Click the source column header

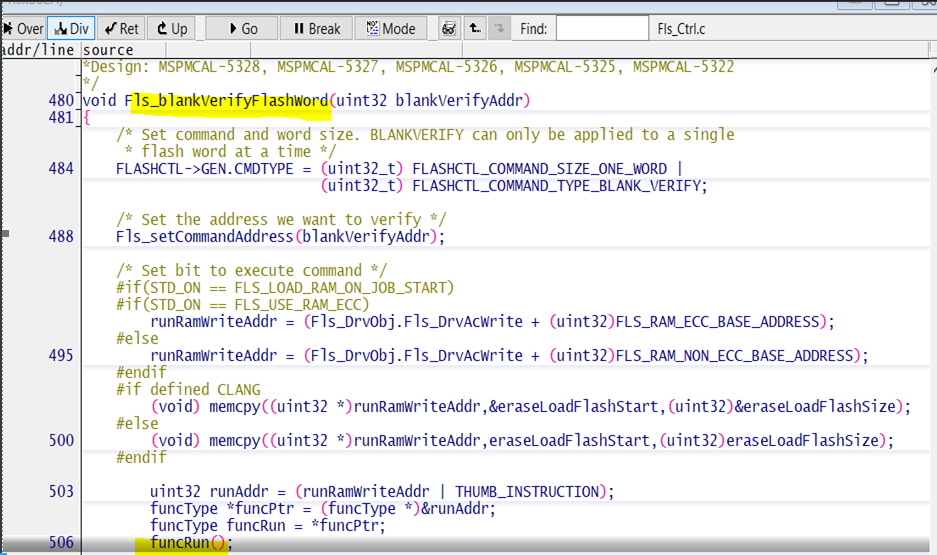tap(108, 50)
